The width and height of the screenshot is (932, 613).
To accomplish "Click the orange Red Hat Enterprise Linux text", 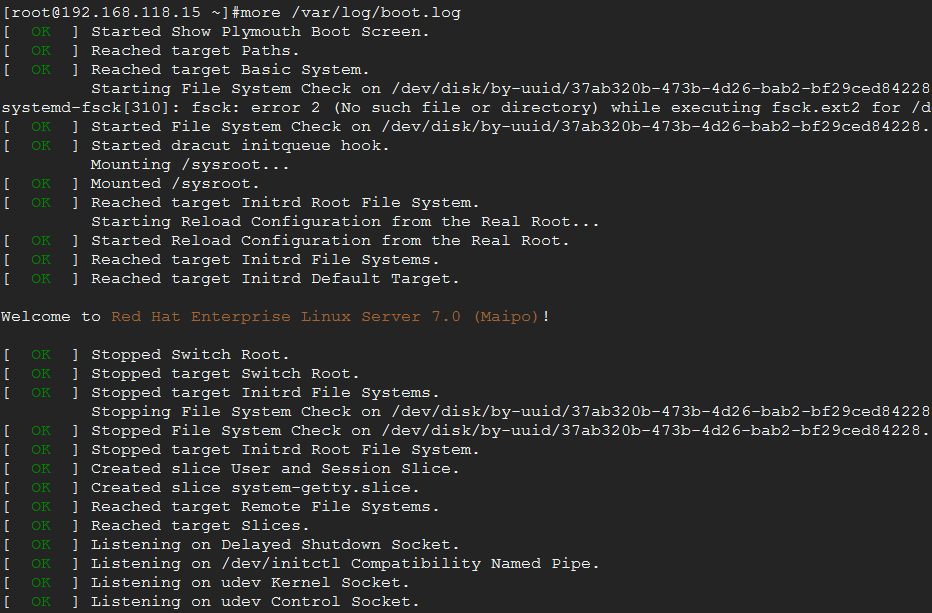I will pos(325,317).
